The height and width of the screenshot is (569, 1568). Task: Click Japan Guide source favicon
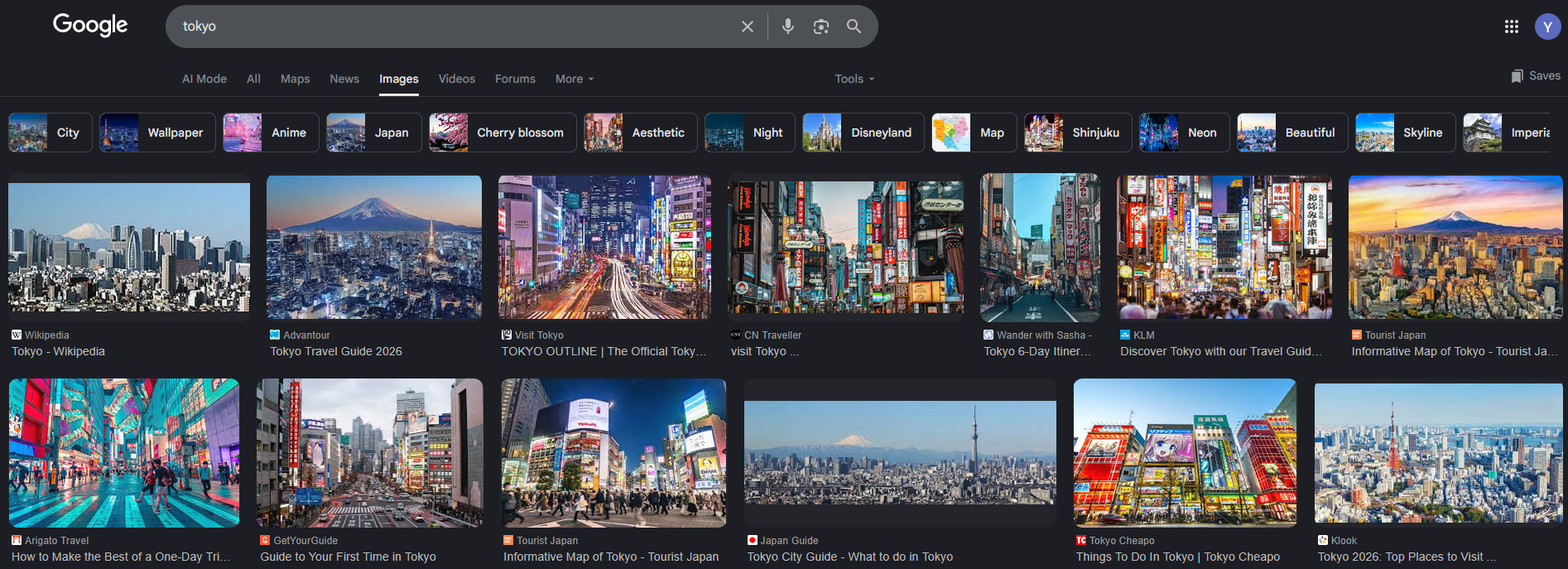coord(753,541)
